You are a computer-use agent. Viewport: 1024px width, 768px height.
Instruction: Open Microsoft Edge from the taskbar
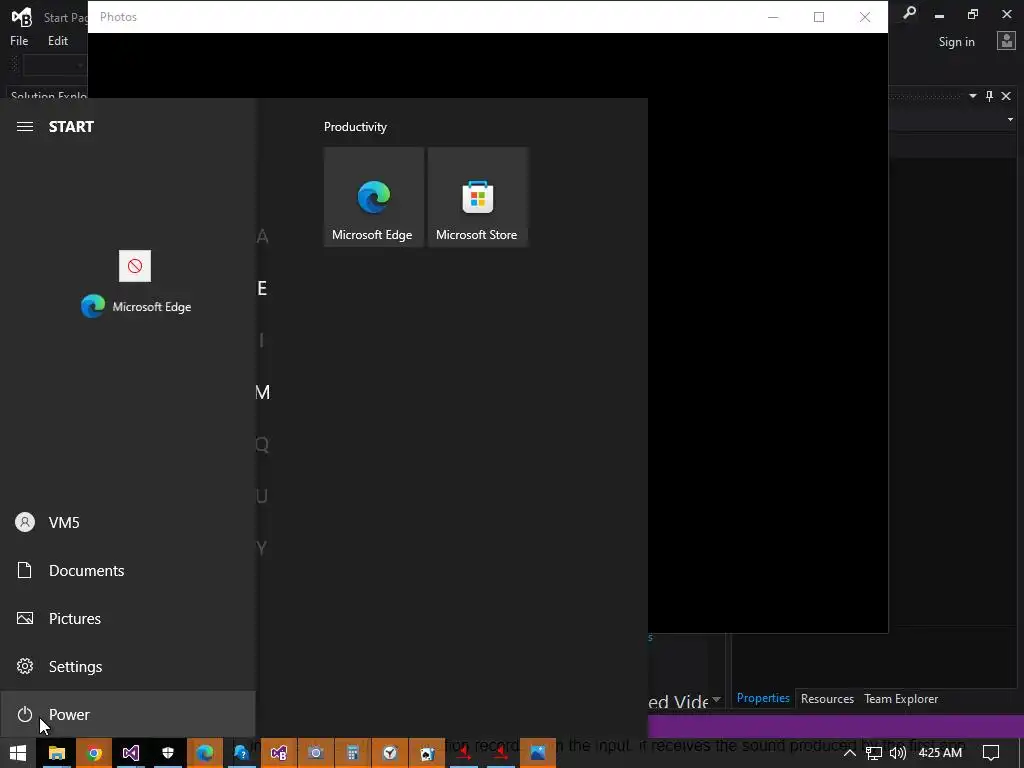205,753
